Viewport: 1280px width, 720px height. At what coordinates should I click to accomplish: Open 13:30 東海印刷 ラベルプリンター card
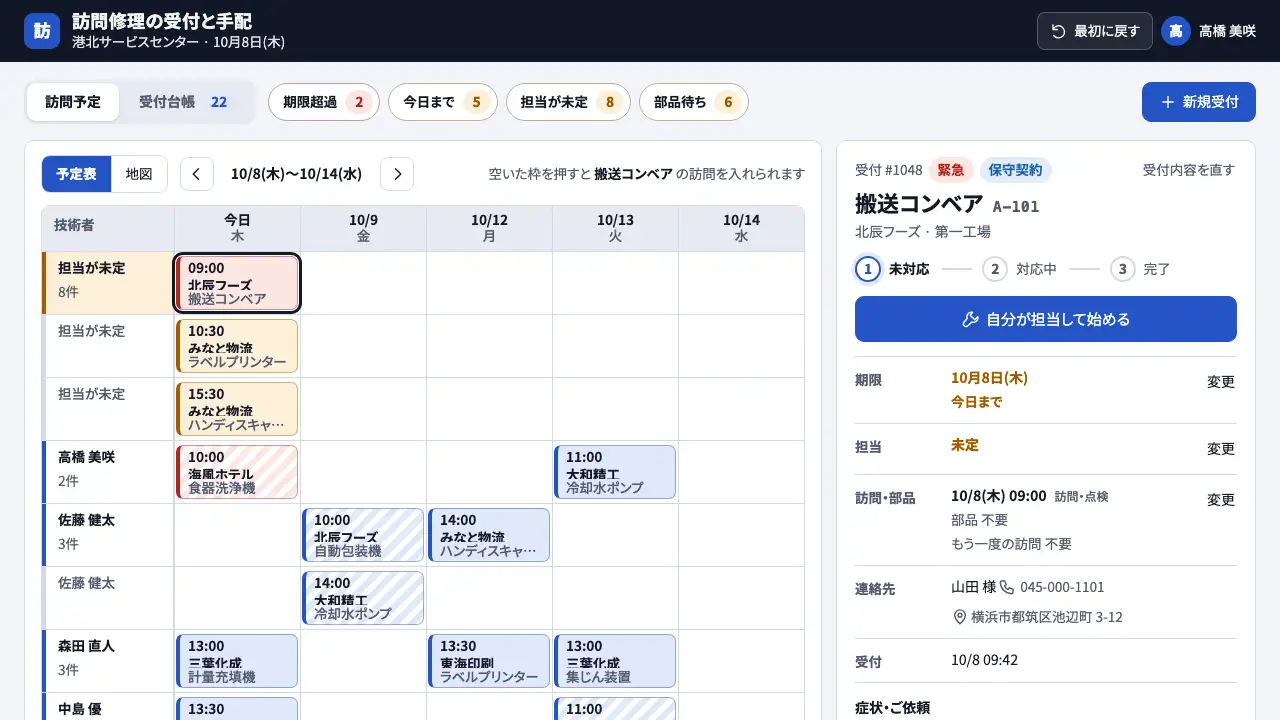click(489, 661)
